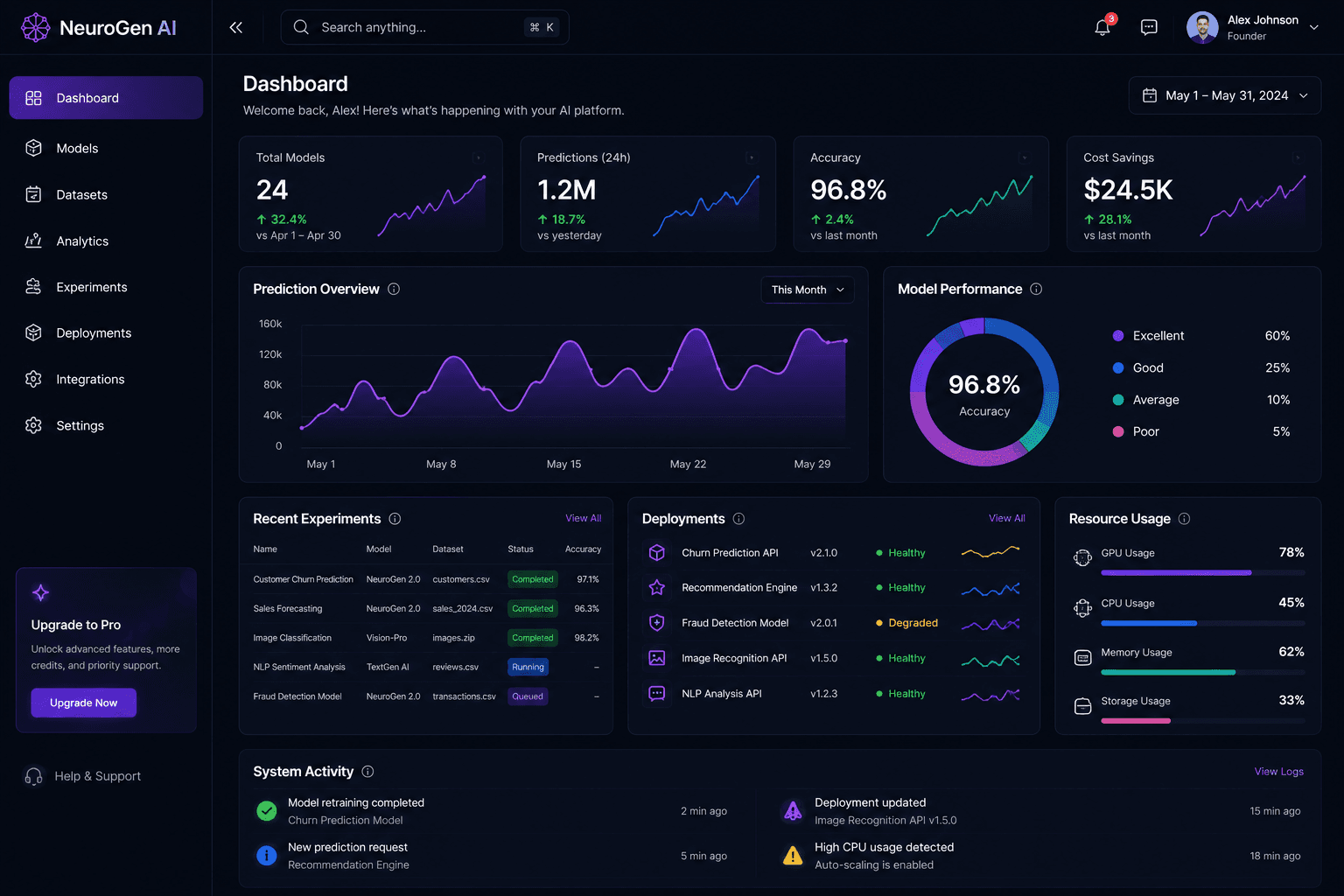Viewport: 1344px width, 896px height.
Task: Go to the Dashboard menu item
Action: click(106, 98)
